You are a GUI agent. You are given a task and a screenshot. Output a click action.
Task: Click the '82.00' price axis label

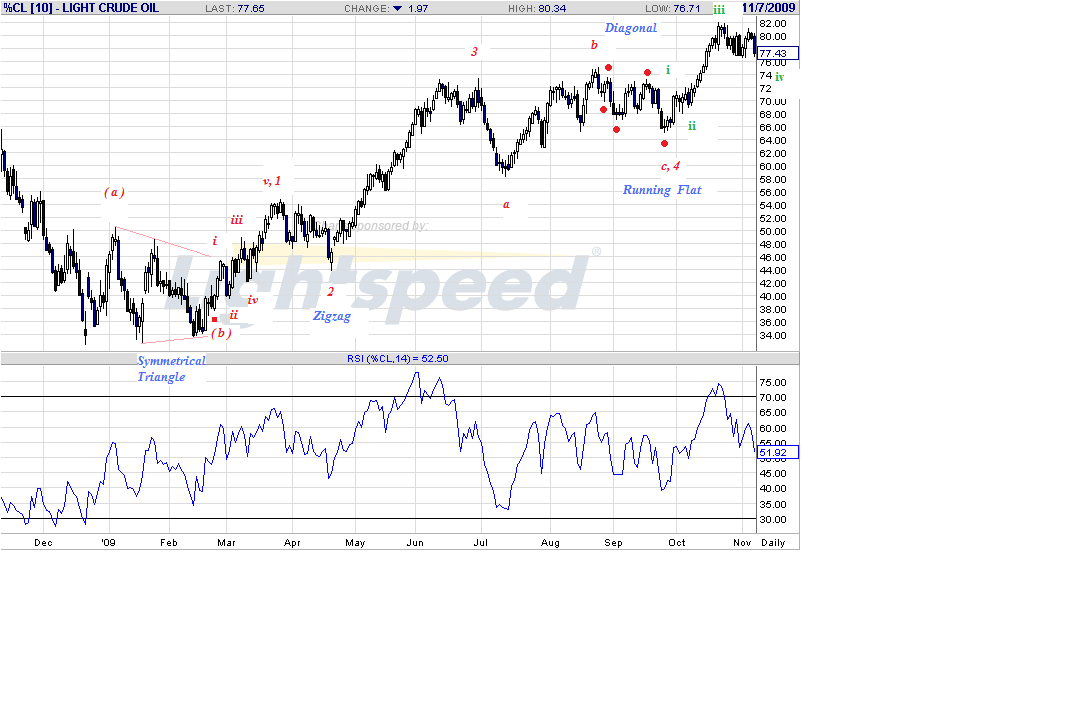point(773,24)
